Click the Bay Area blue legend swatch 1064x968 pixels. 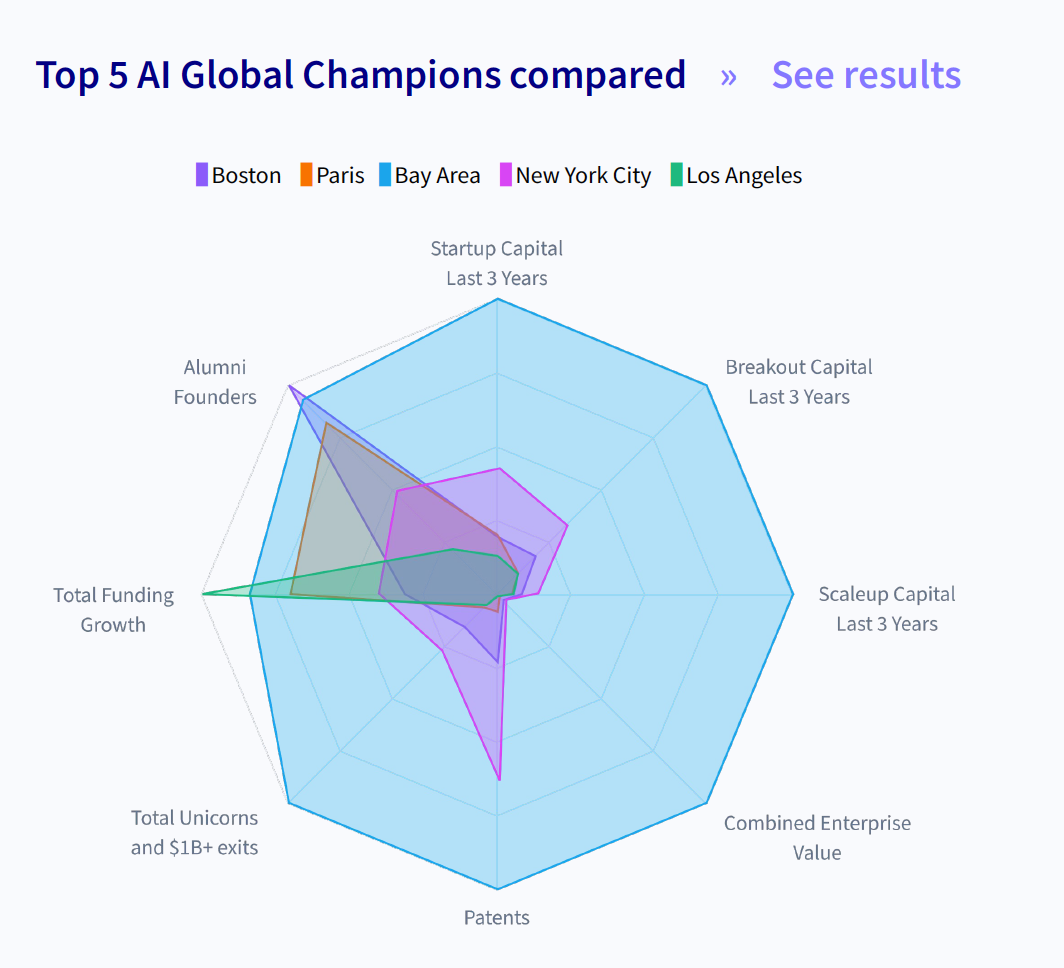384,175
